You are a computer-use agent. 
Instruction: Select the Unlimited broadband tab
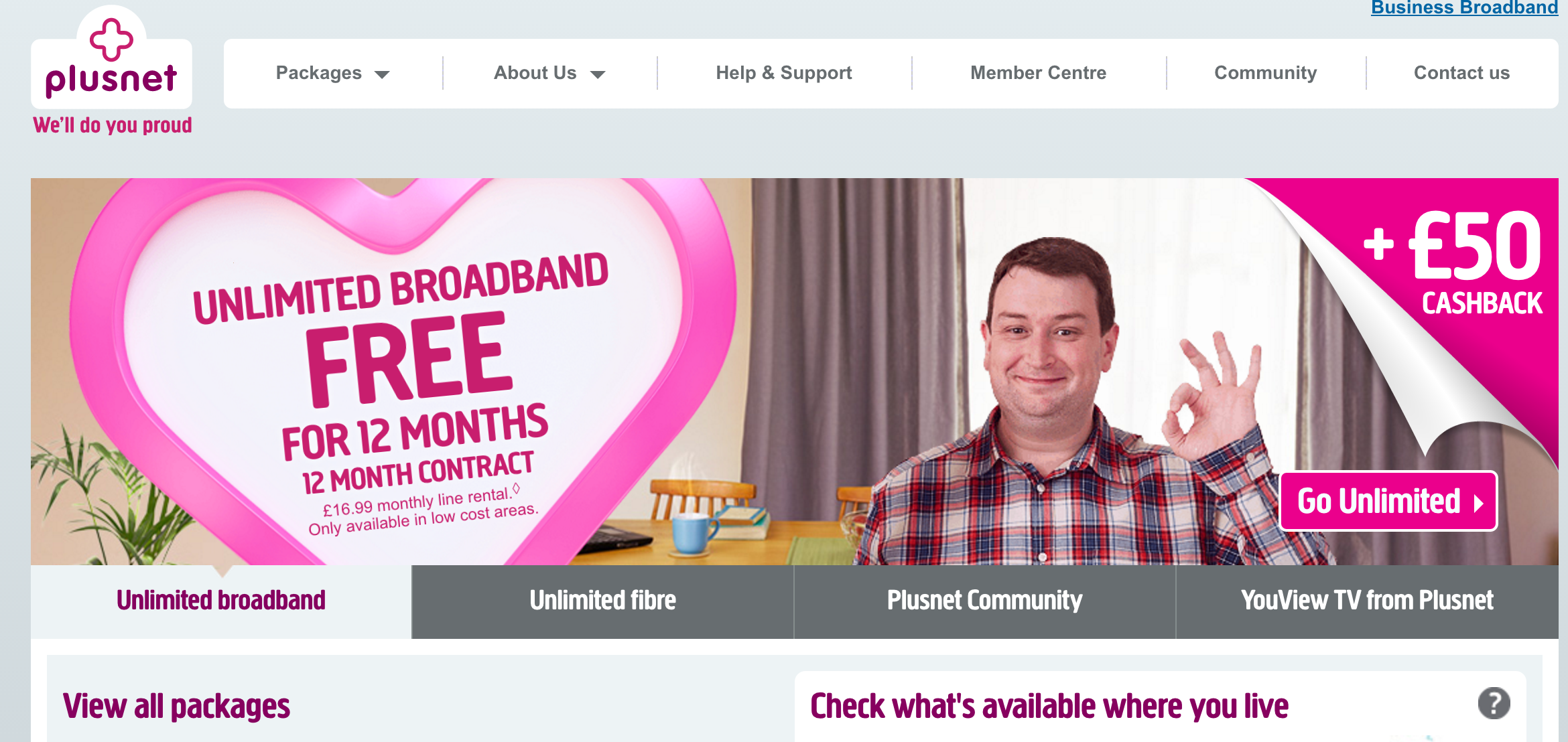221,601
